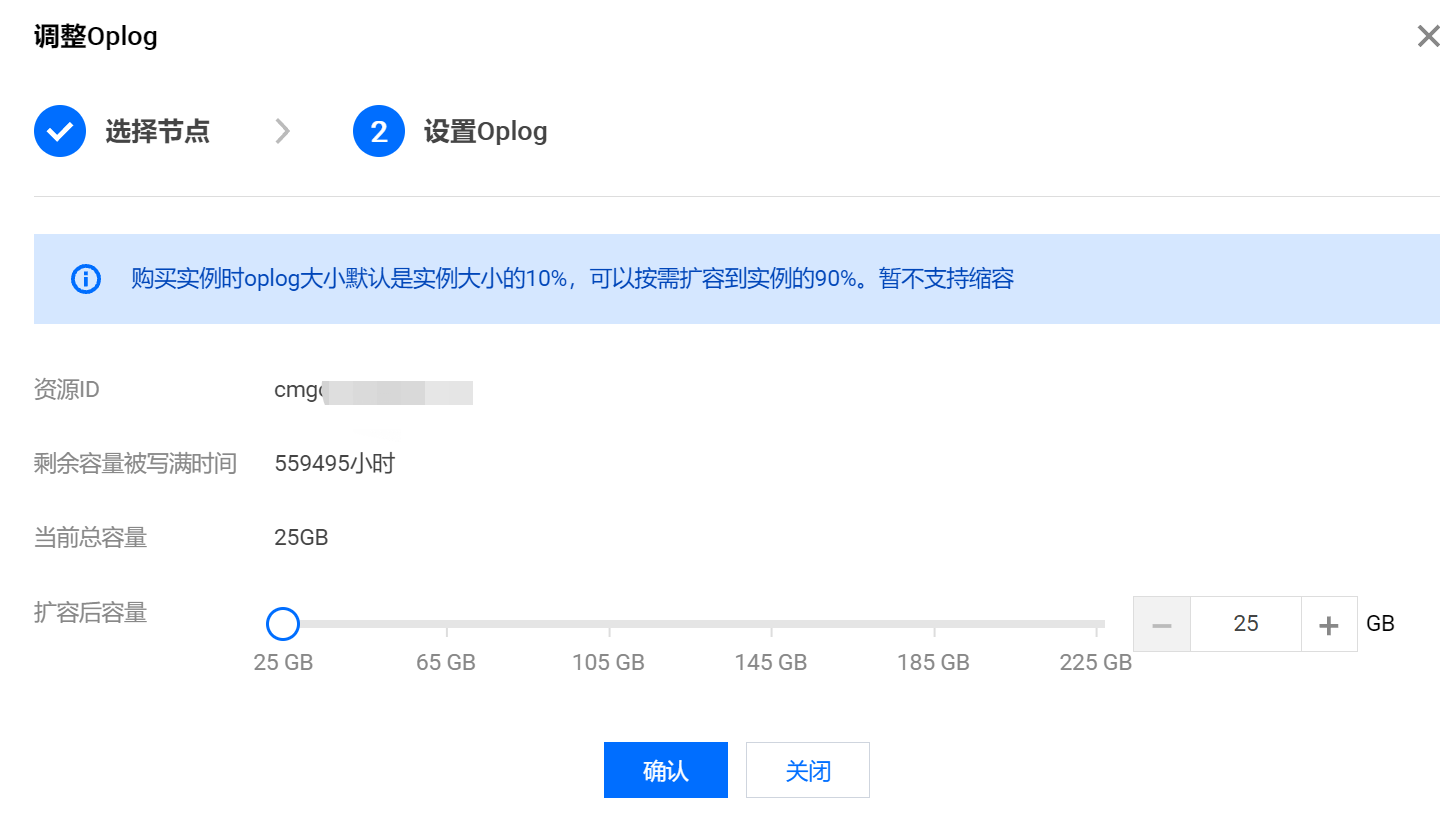Click the X icon to dismiss the dialog

(x=1428, y=36)
